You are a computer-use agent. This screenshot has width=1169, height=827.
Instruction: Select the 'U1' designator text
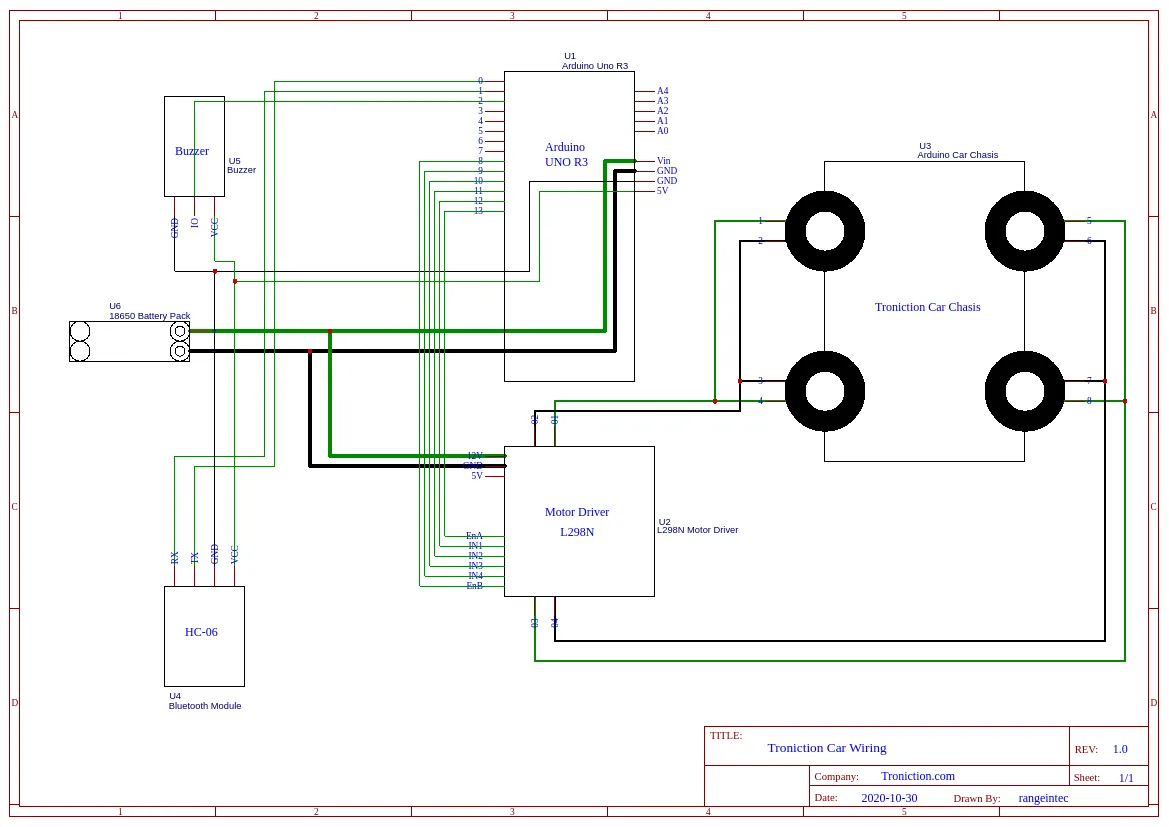[x=570, y=56]
